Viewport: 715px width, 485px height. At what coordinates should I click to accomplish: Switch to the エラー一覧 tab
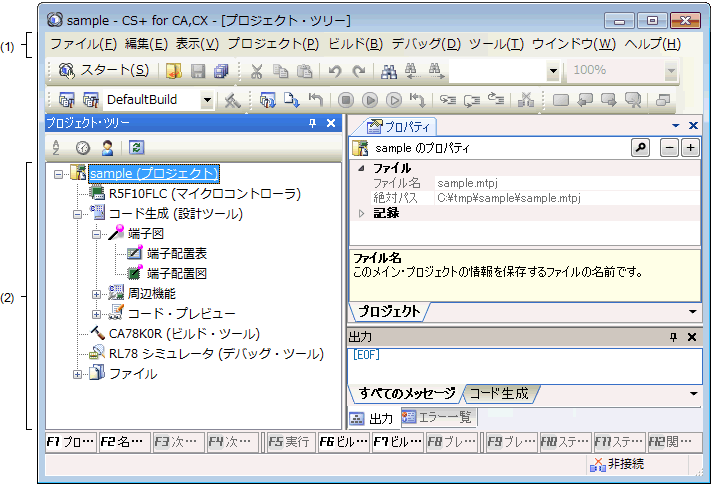click(x=437, y=417)
